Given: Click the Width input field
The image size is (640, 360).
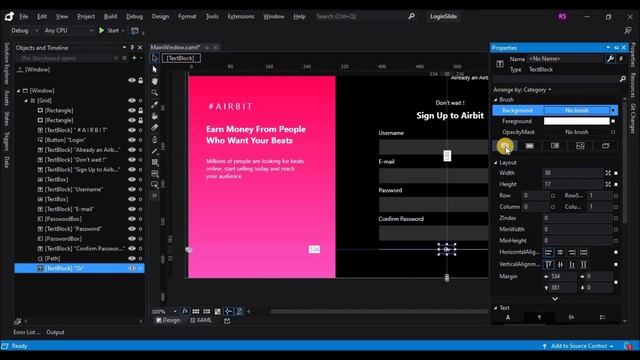Looking at the screenshot, I should pyautogui.click(x=572, y=173).
